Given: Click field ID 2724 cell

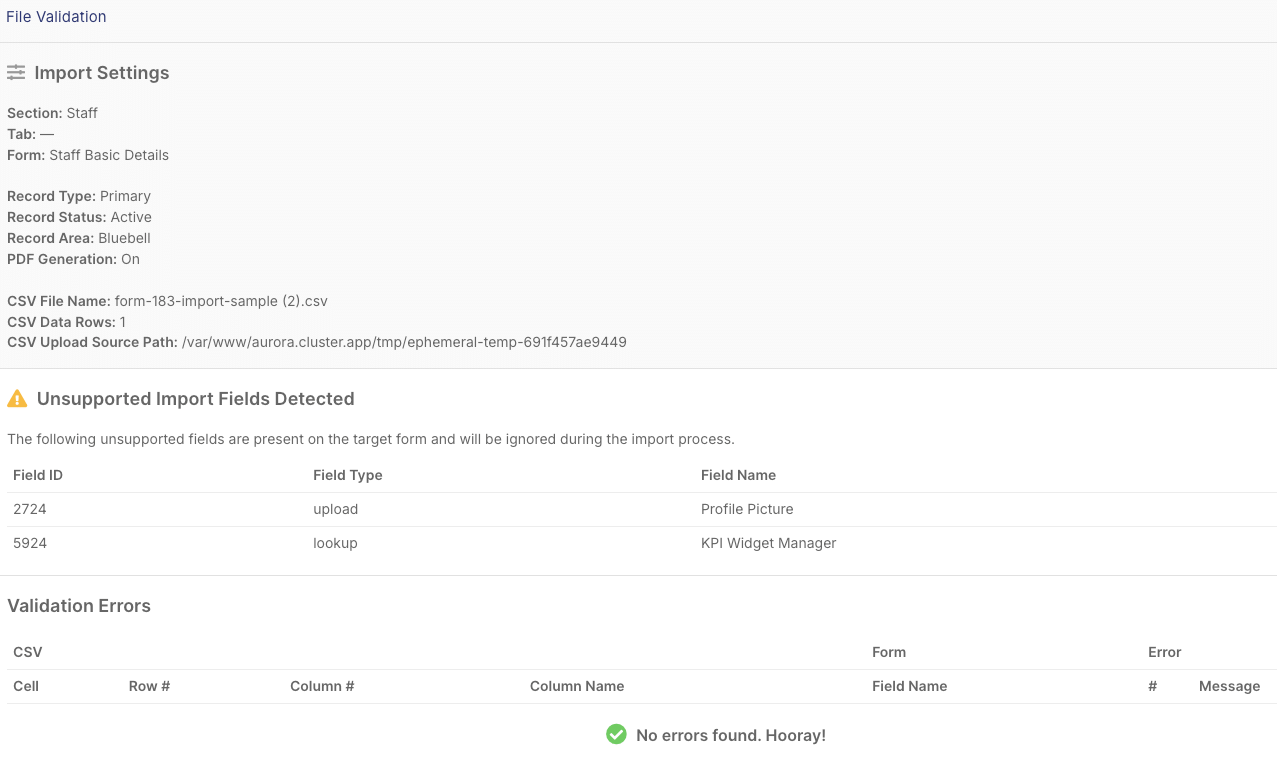Looking at the screenshot, I should tap(30, 509).
